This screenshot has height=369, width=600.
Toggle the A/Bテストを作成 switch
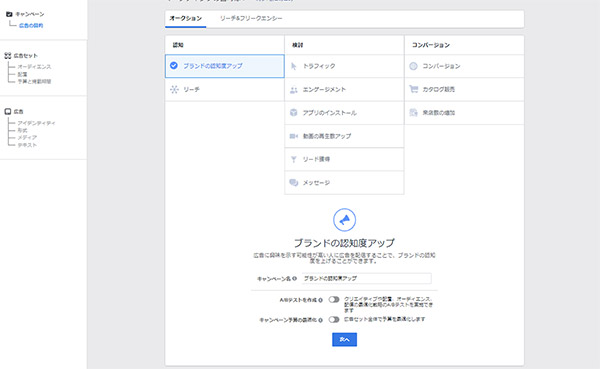click(x=334, y=300)
